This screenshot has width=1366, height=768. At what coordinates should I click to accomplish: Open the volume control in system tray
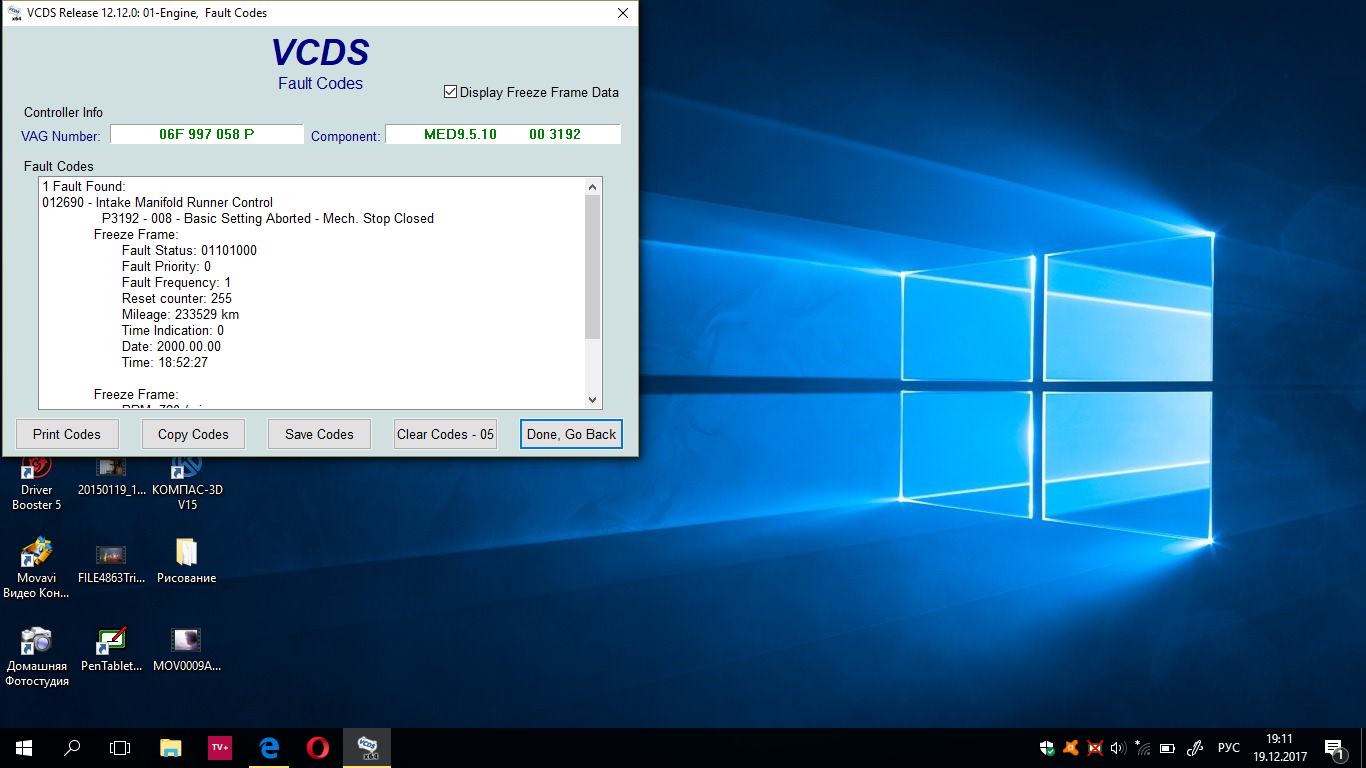coord(1118,747)
